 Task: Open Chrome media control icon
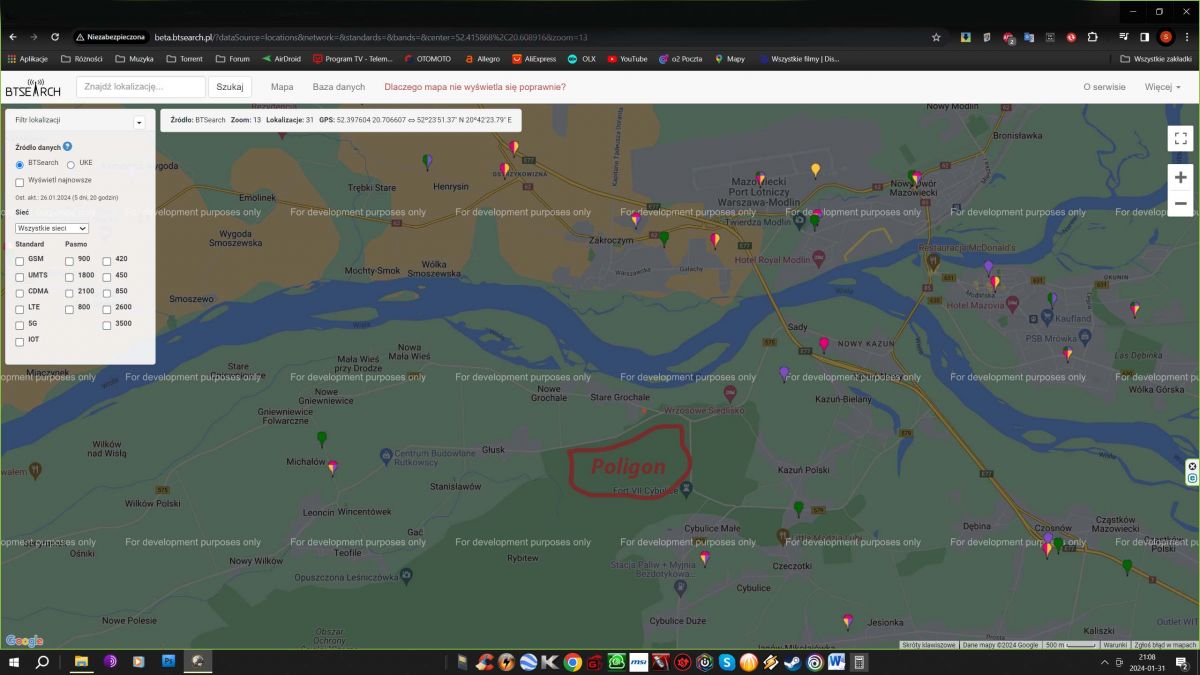tap(1124, 37)
